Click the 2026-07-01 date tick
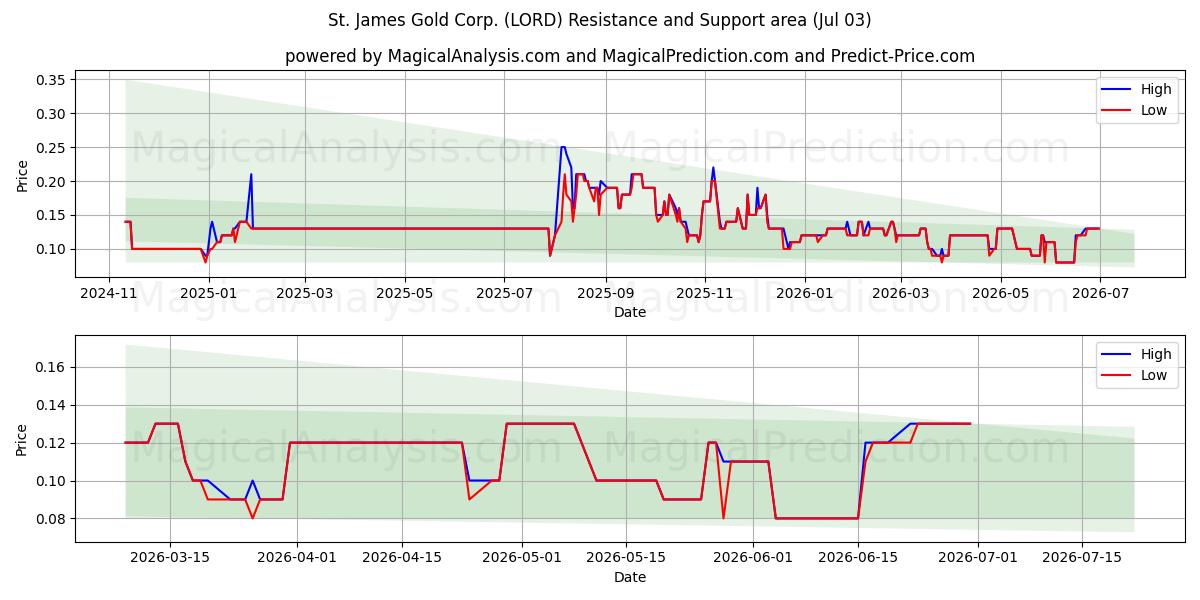This screenshot has width=1200, height=600. [x=977, y=558]
